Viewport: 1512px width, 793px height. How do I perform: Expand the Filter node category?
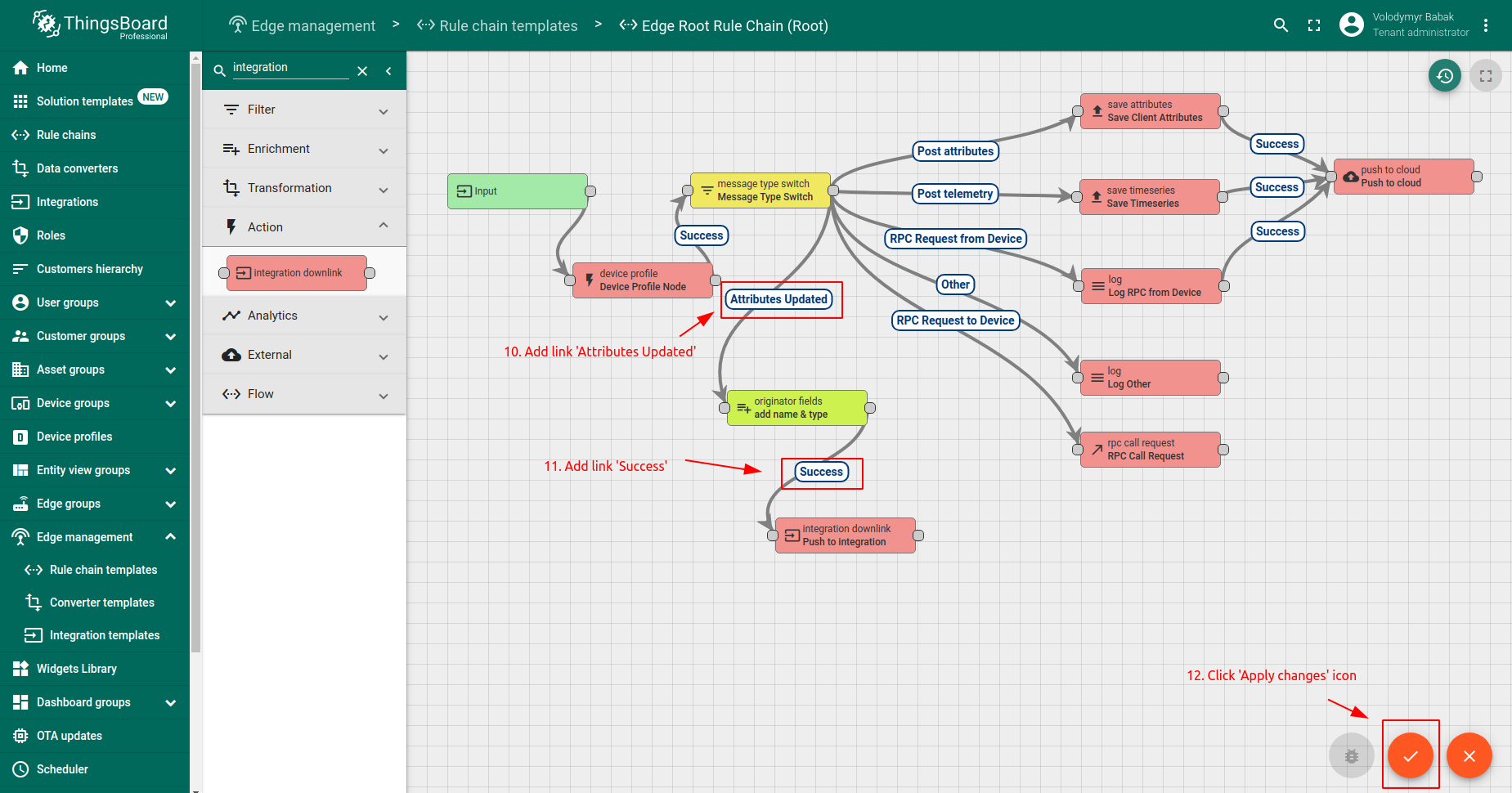pos(304,110)
